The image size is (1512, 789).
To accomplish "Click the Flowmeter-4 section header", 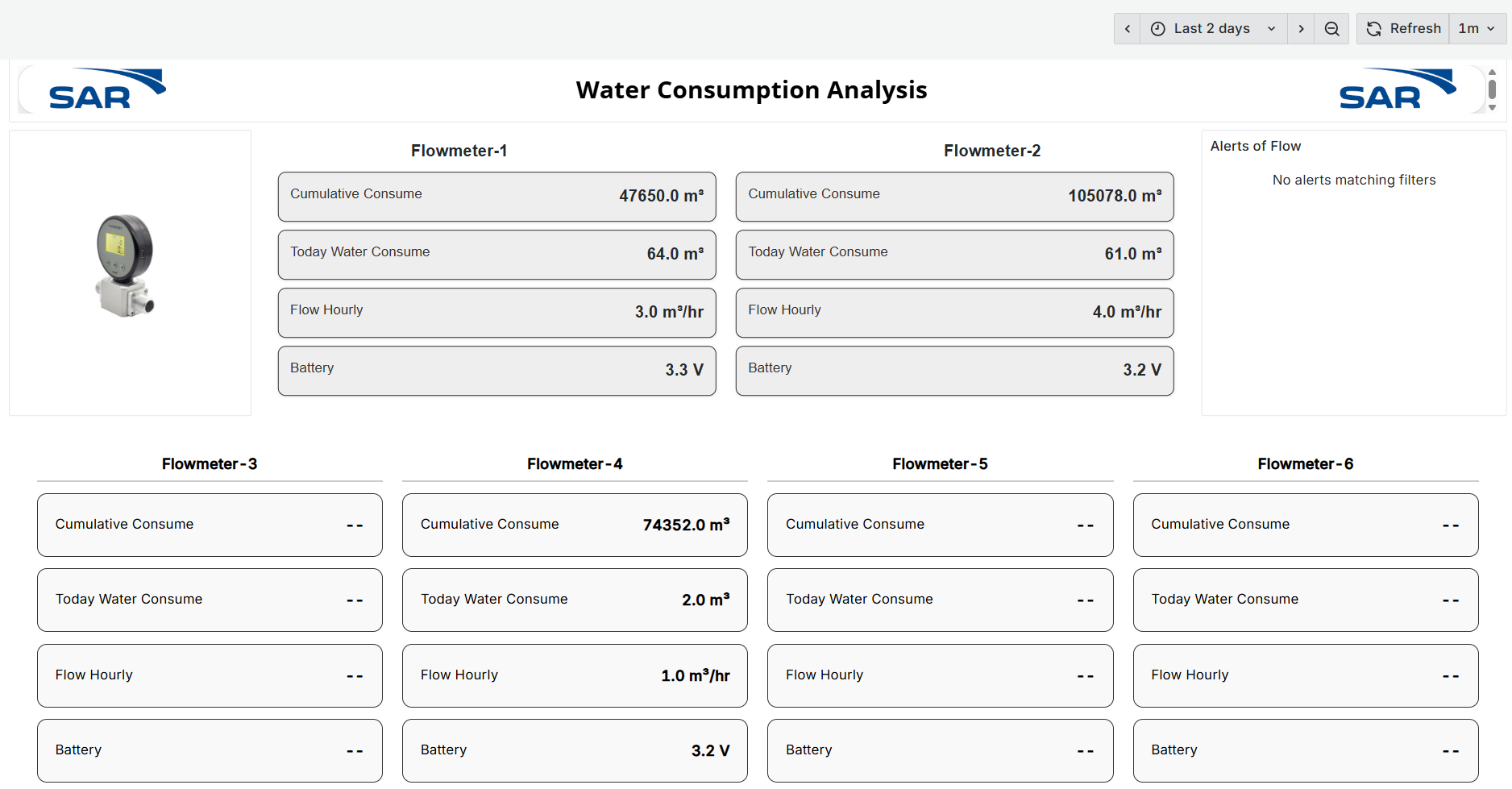I will [x=575, y=464].
